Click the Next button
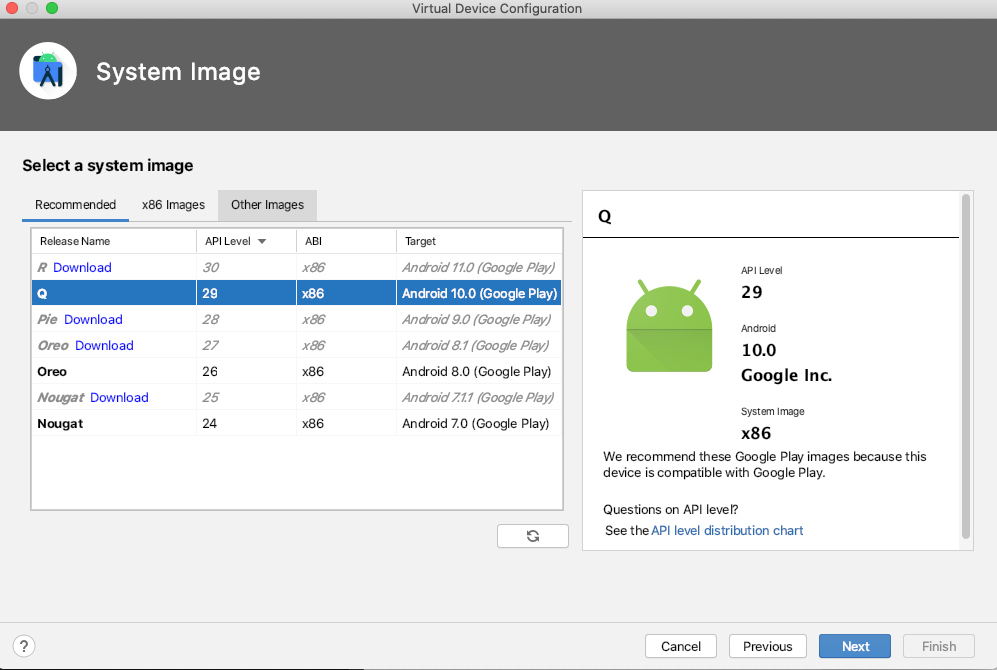The height and width of the screenshot is (670, 997). 855,646
